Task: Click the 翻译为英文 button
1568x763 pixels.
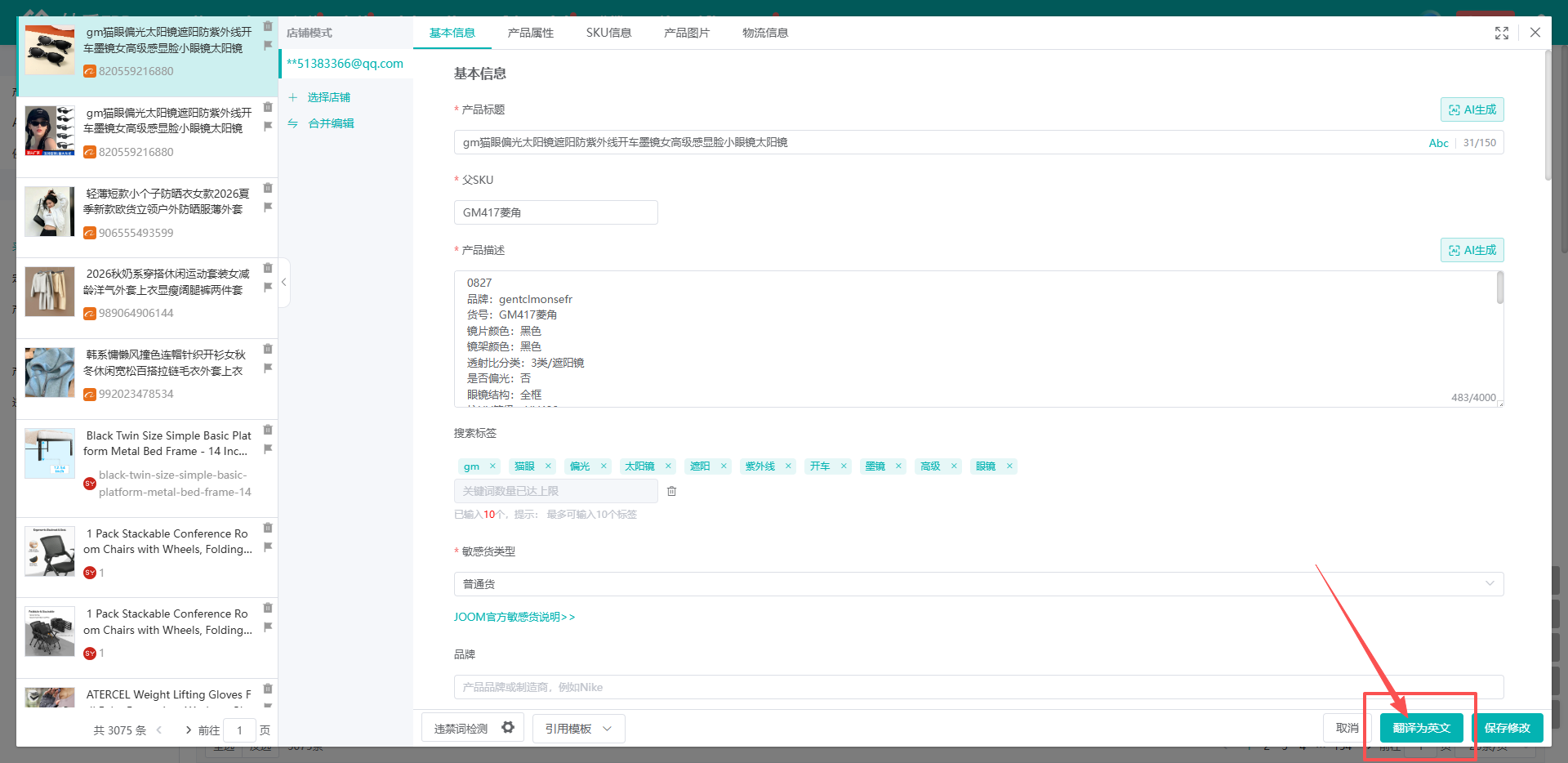Action: 1421,728
